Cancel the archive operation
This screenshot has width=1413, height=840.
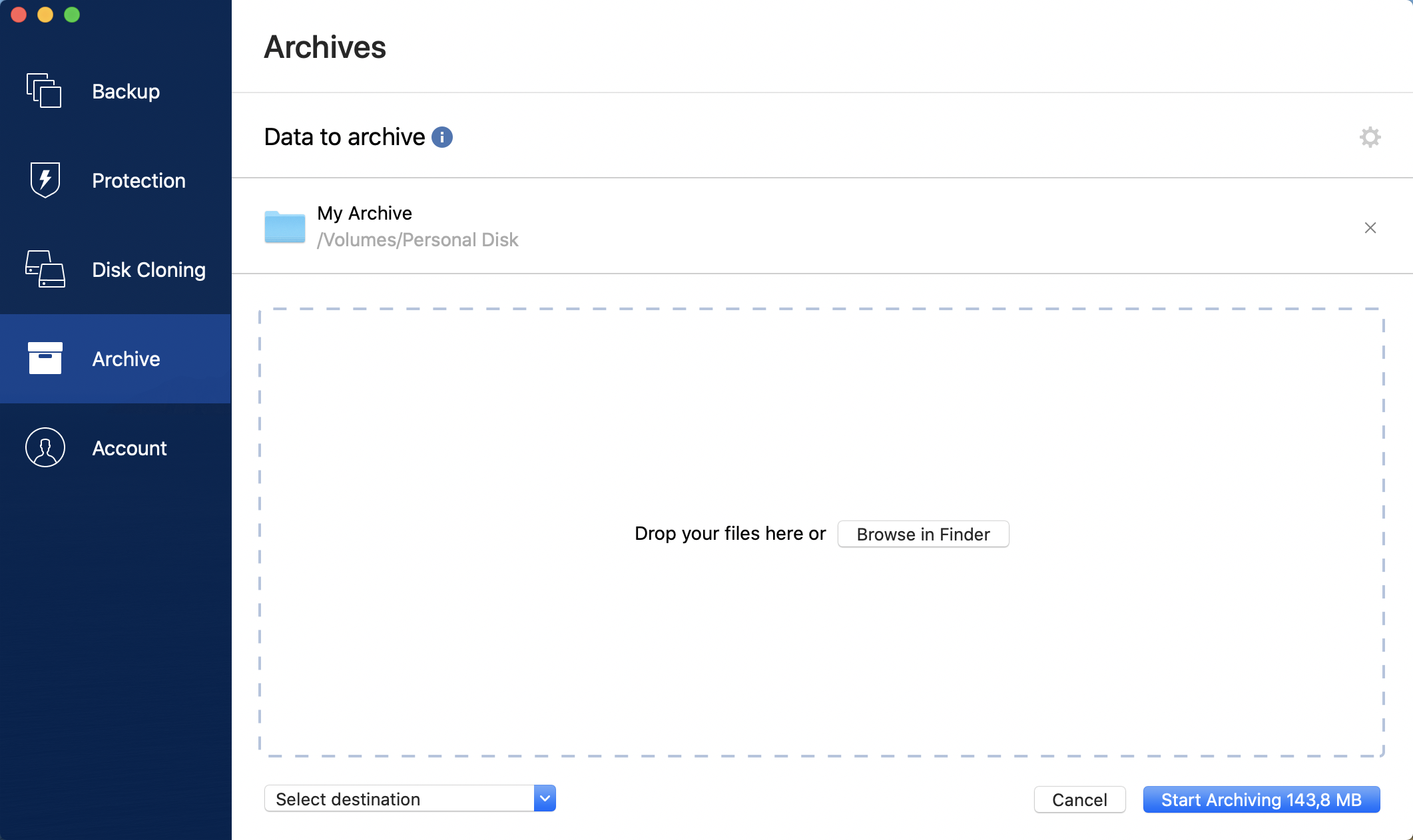click(x=1079, y=799)
